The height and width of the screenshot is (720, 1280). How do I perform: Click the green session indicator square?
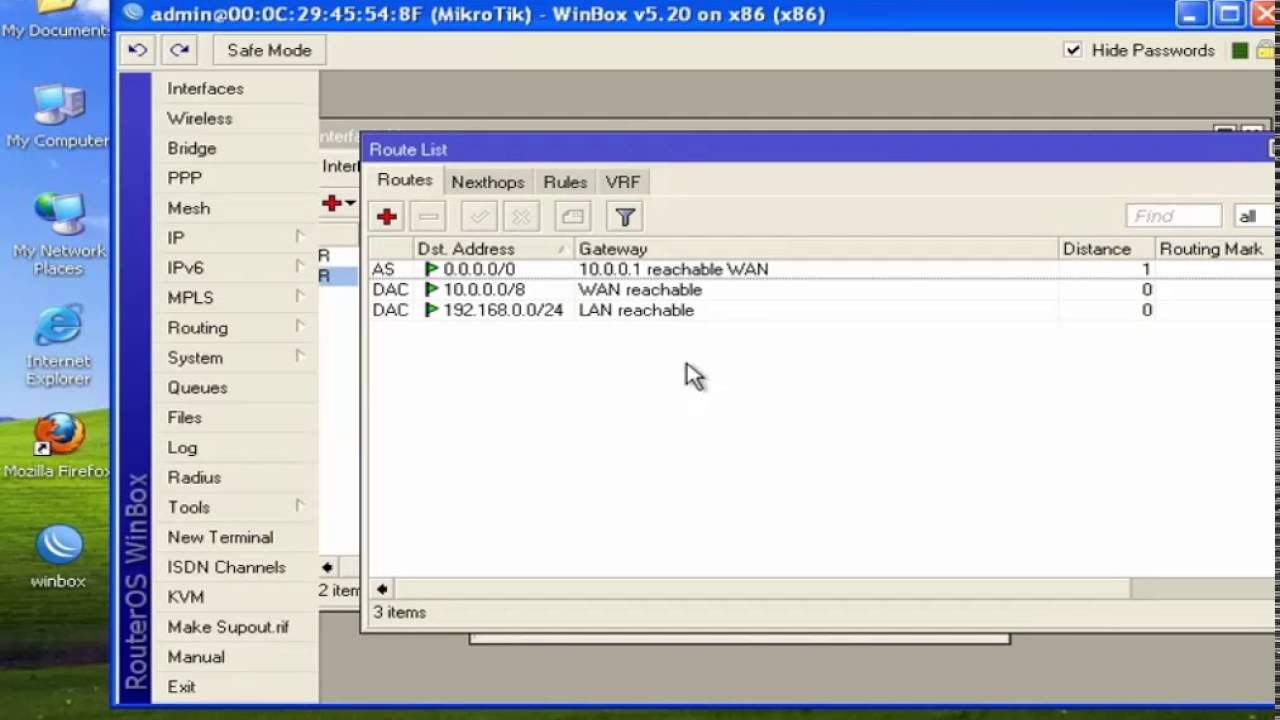(1240, 50)
